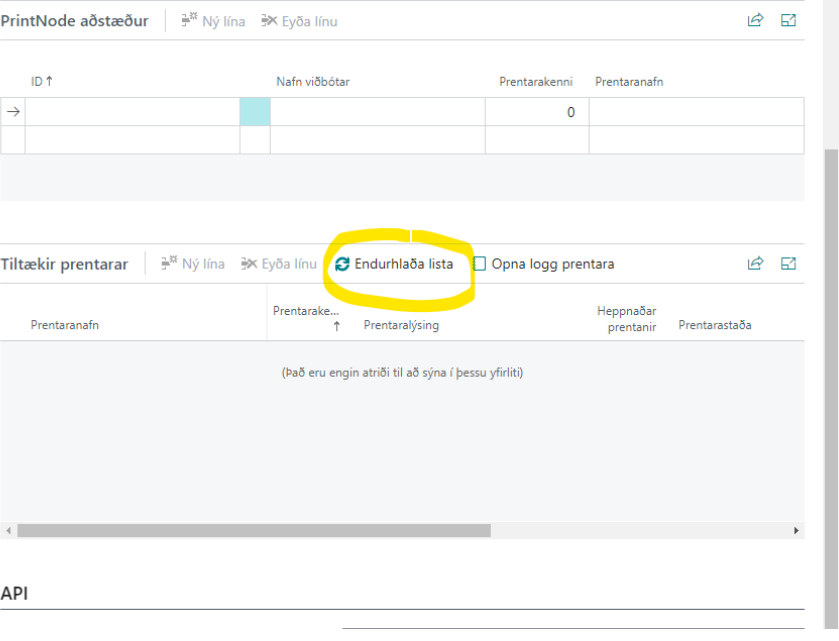The height and width of the screenshot is (641, 839).
Task: Select the first row arrow indicator
Action: (x=13, y=112)
